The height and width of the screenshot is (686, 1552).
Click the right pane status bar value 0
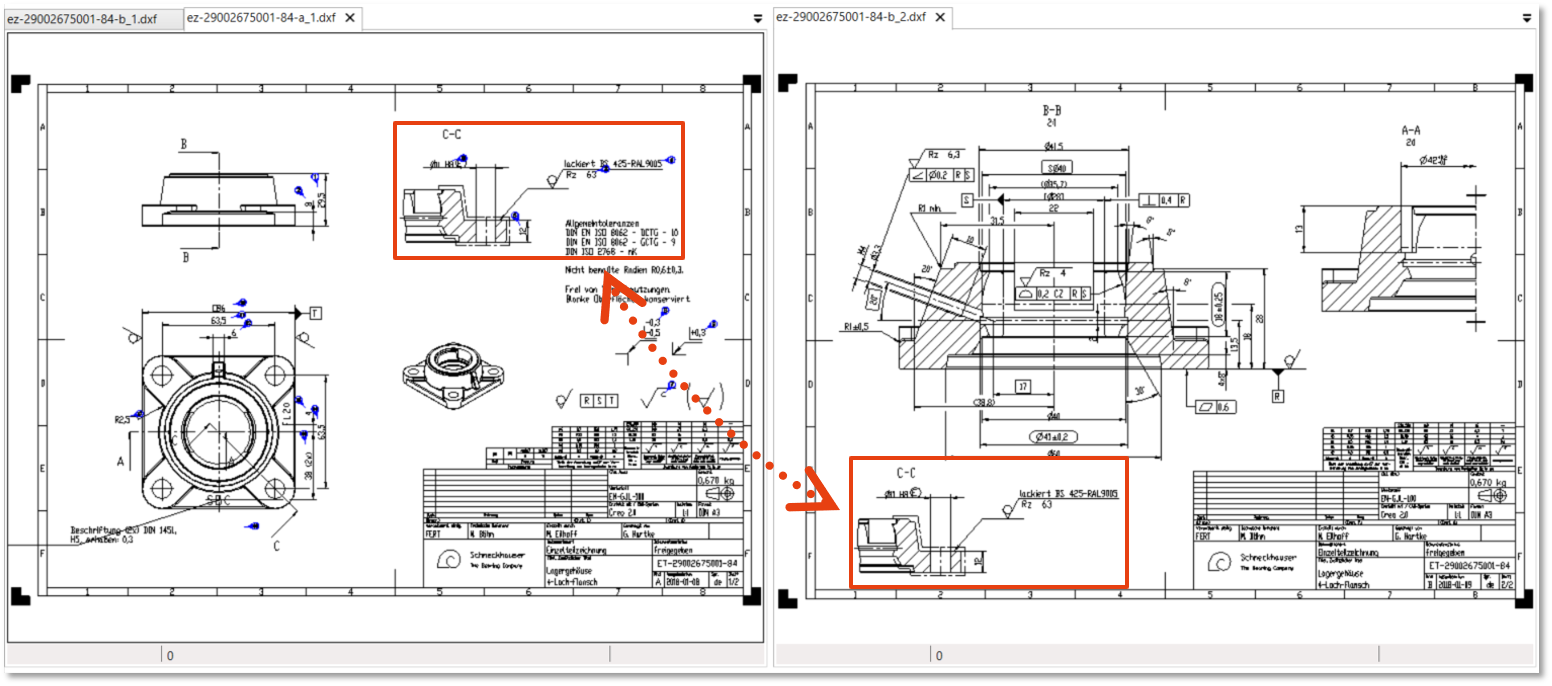pyautogui.click(x=939, y=656)
